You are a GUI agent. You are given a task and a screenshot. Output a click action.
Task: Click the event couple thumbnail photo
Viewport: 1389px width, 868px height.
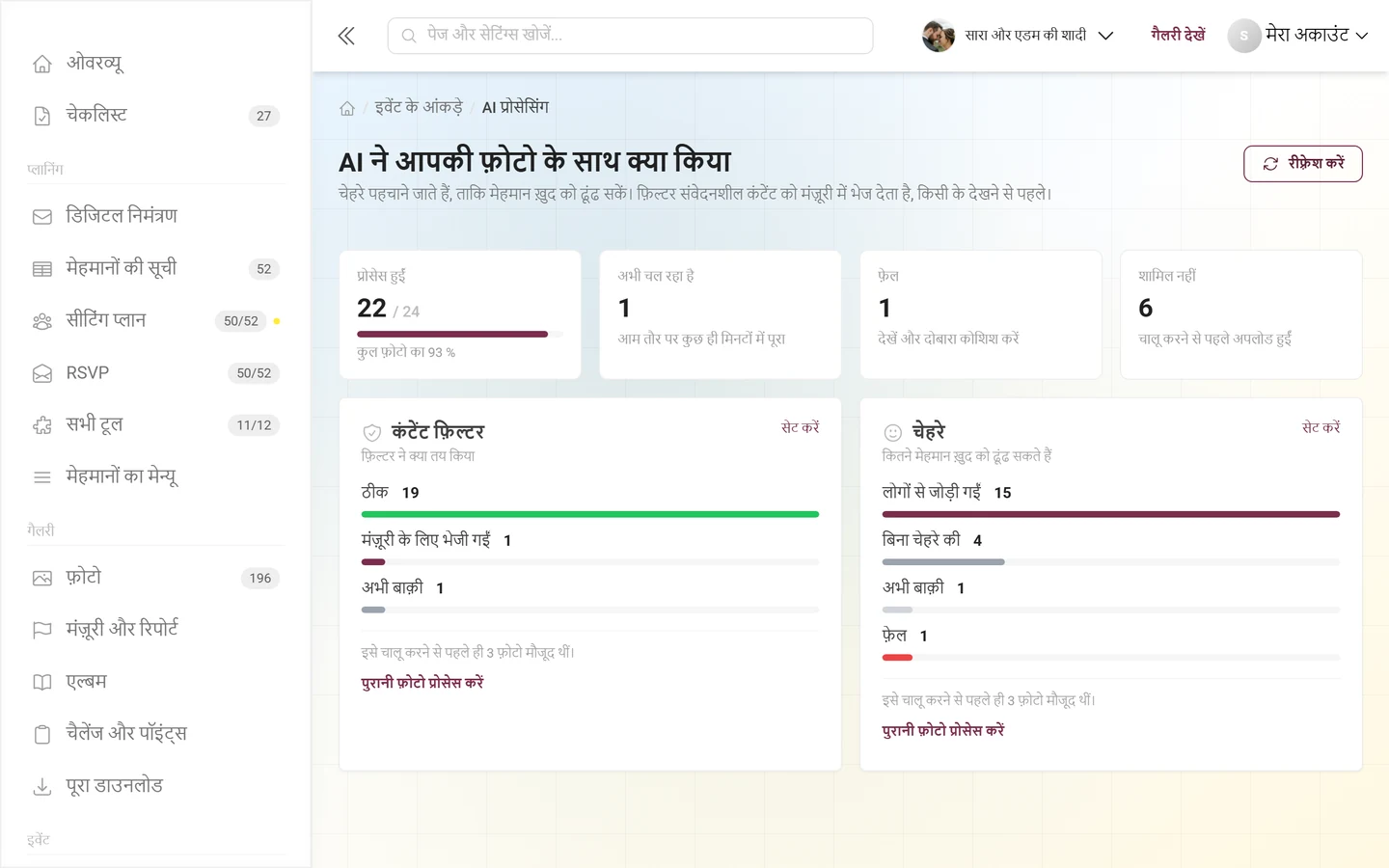pos(939,36)
